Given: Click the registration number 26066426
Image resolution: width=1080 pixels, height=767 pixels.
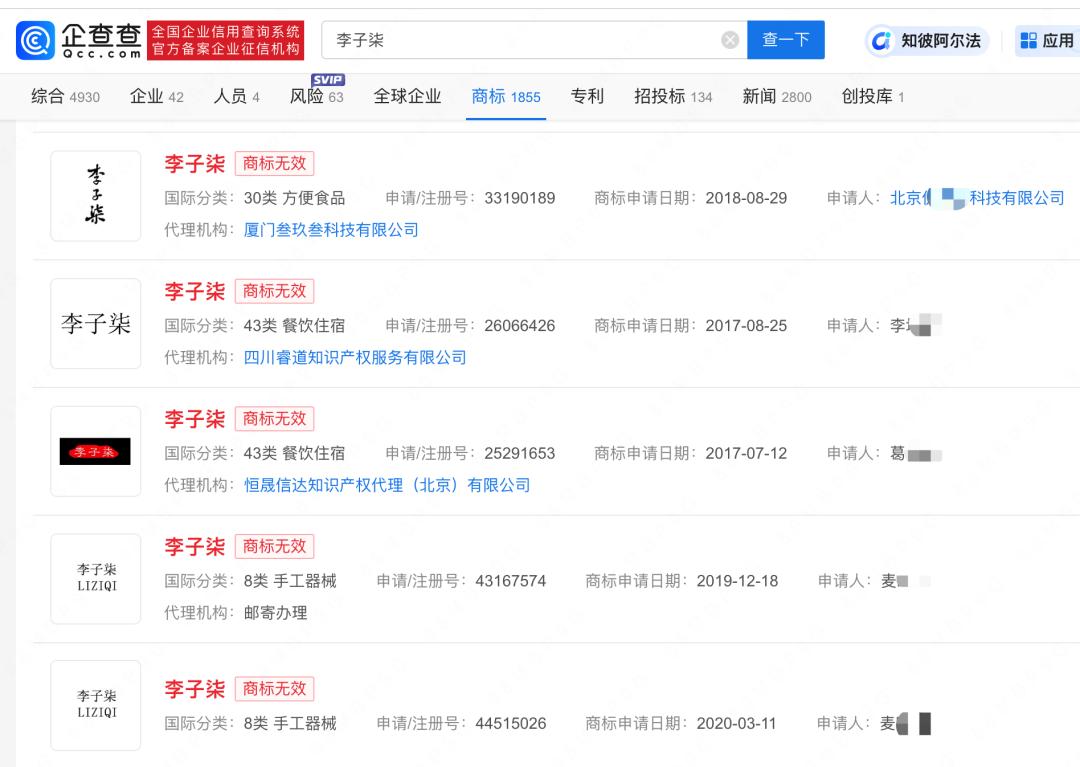Looking at the screenshot, I should coord(519,326).
